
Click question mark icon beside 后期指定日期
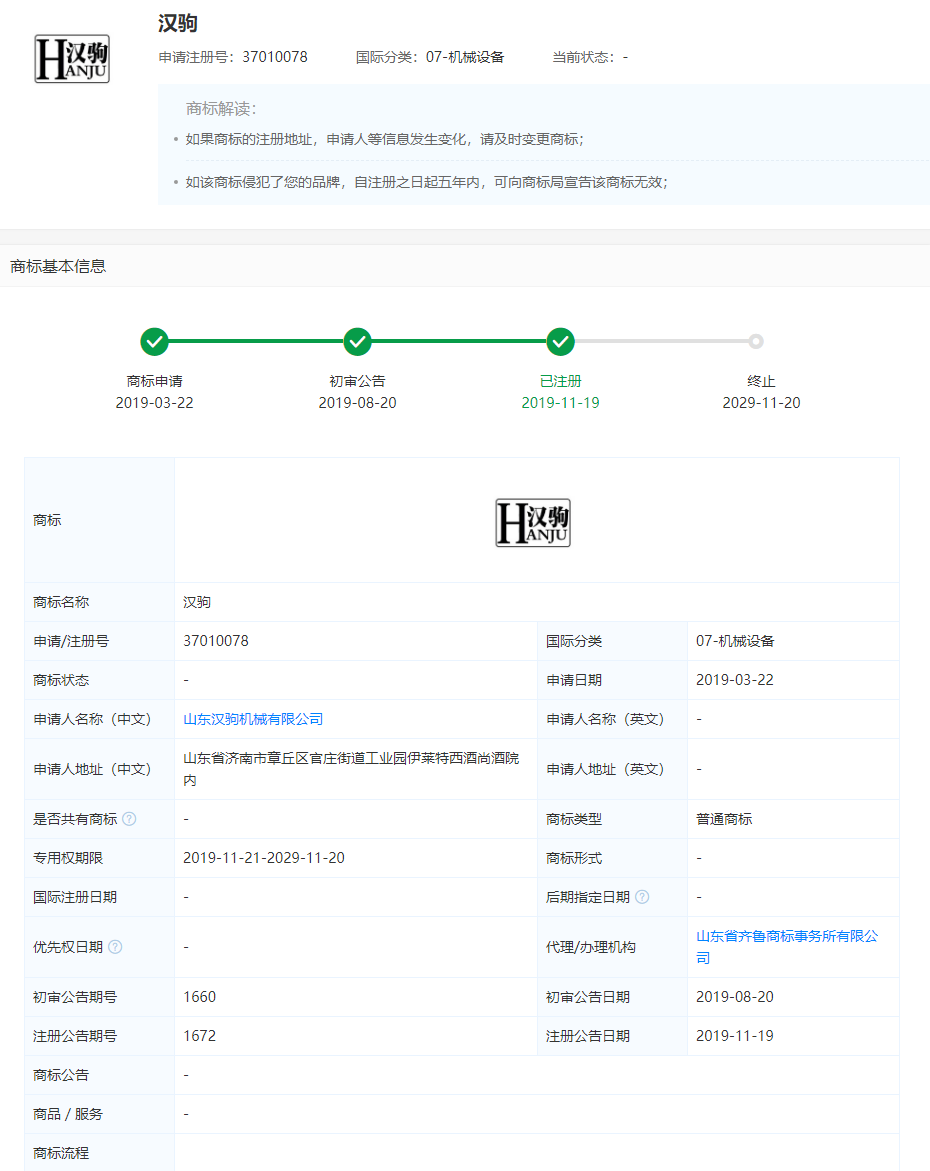642,897
